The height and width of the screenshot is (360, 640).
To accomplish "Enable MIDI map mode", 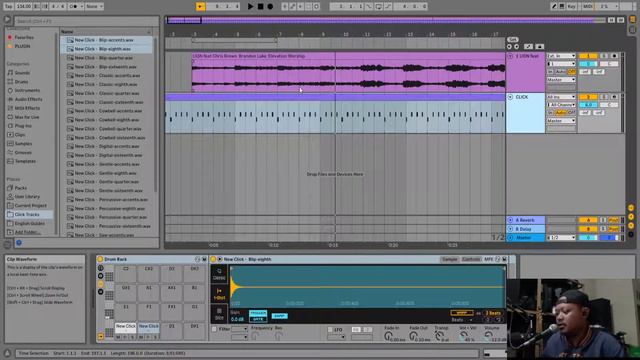I will pos(588,7).
